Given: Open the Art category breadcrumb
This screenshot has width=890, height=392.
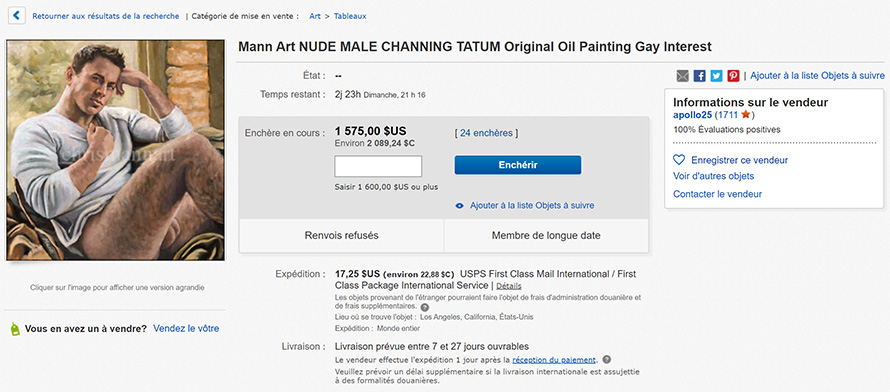Looking at the screenshot, I should pos(315,16).
